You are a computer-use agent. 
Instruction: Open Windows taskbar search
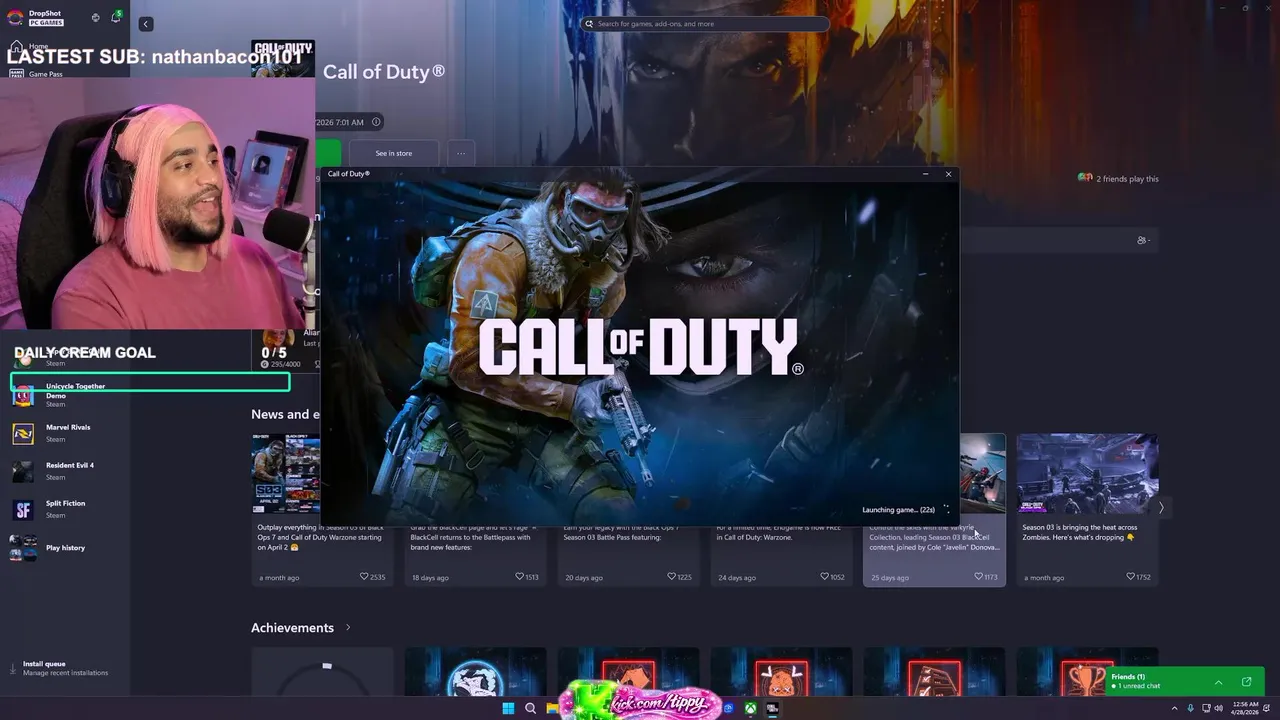click(530, 708)
